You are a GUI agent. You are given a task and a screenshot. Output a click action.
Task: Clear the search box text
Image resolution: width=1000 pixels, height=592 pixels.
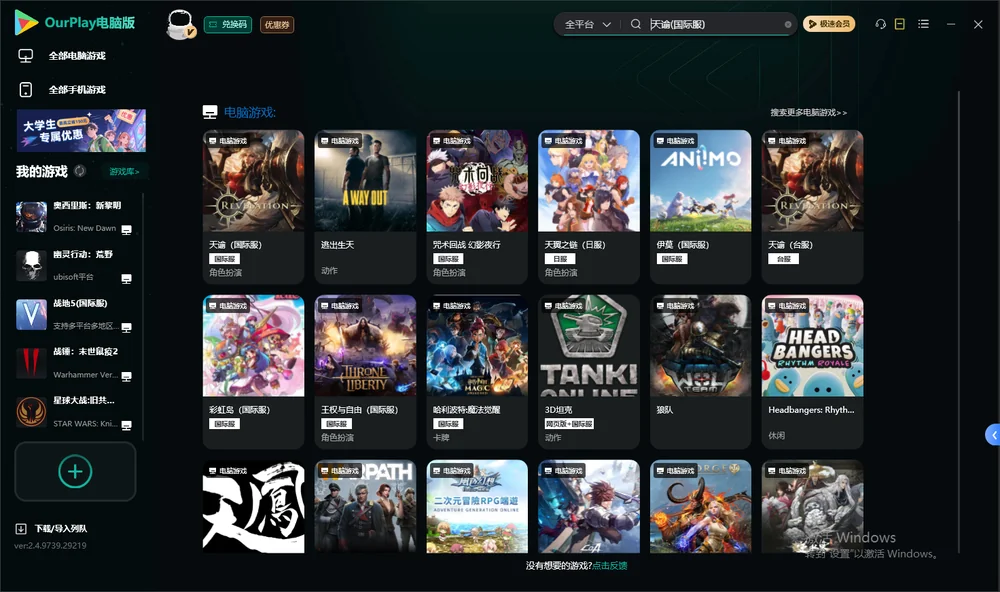tap(788, 24)
